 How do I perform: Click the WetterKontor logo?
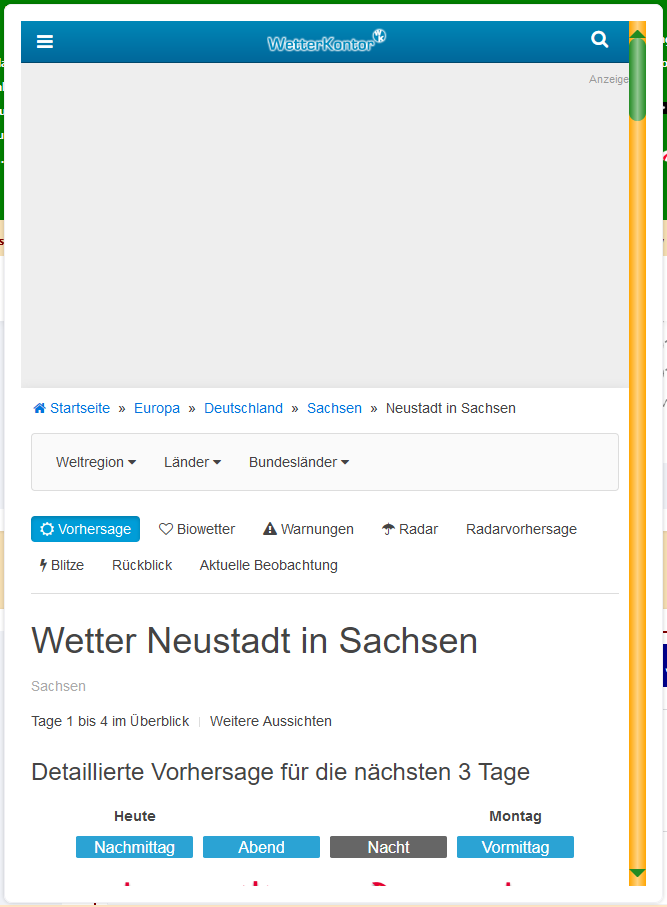326,40
